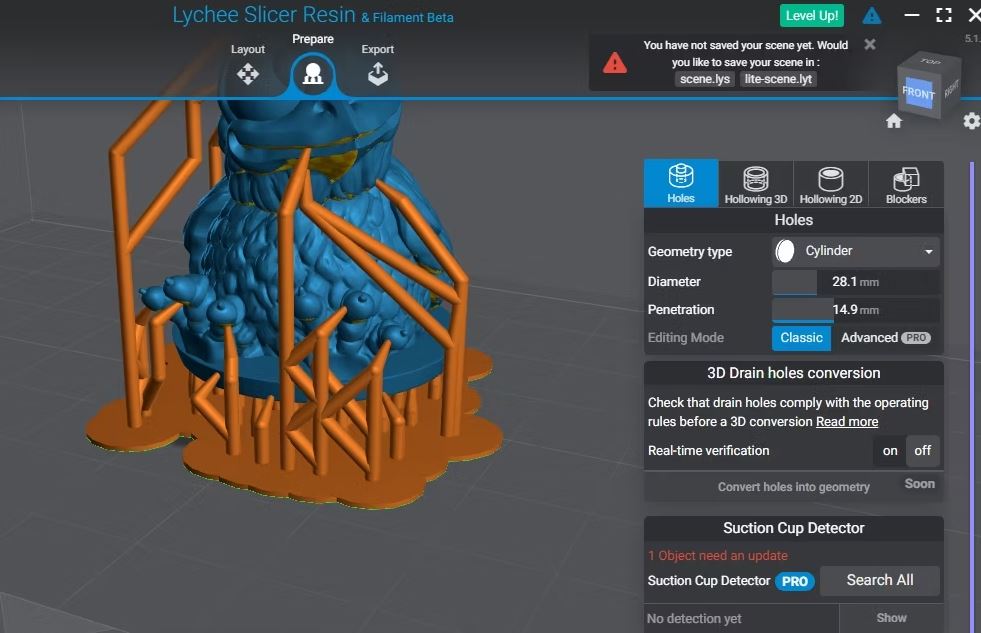Click the Search All button
Image resolution: width=981 pixels, height=633 pixels.
click(x=880, y=580)
